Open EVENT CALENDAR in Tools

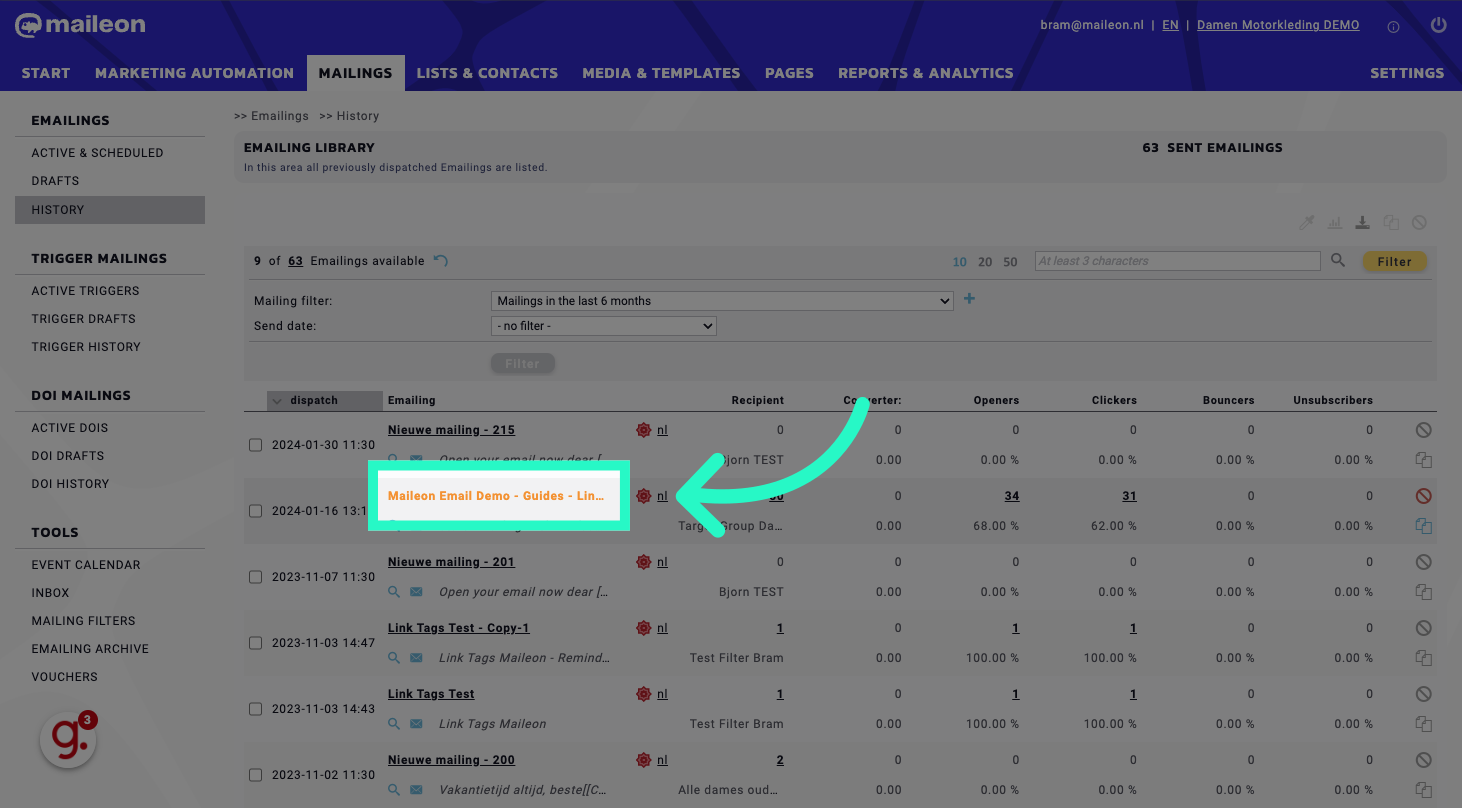click(86, 565)
